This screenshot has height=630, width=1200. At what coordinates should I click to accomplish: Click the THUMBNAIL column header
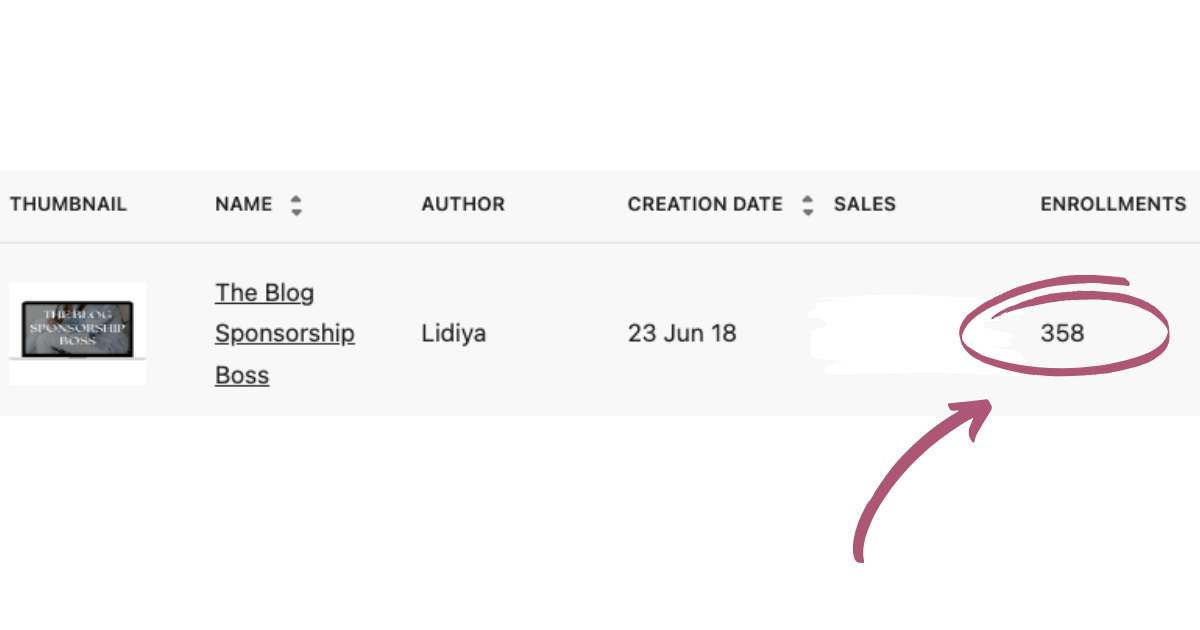coord(69,205)
